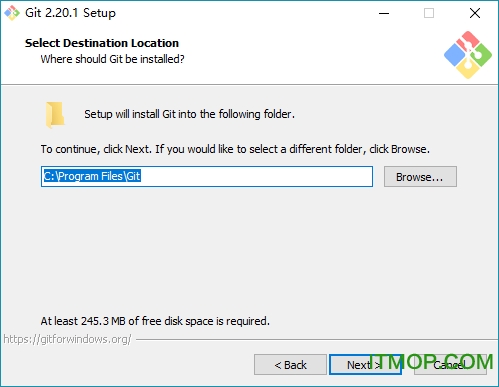Click the 'Select Destination Location' heading
499x387 pixels.
tap(102, 43)
